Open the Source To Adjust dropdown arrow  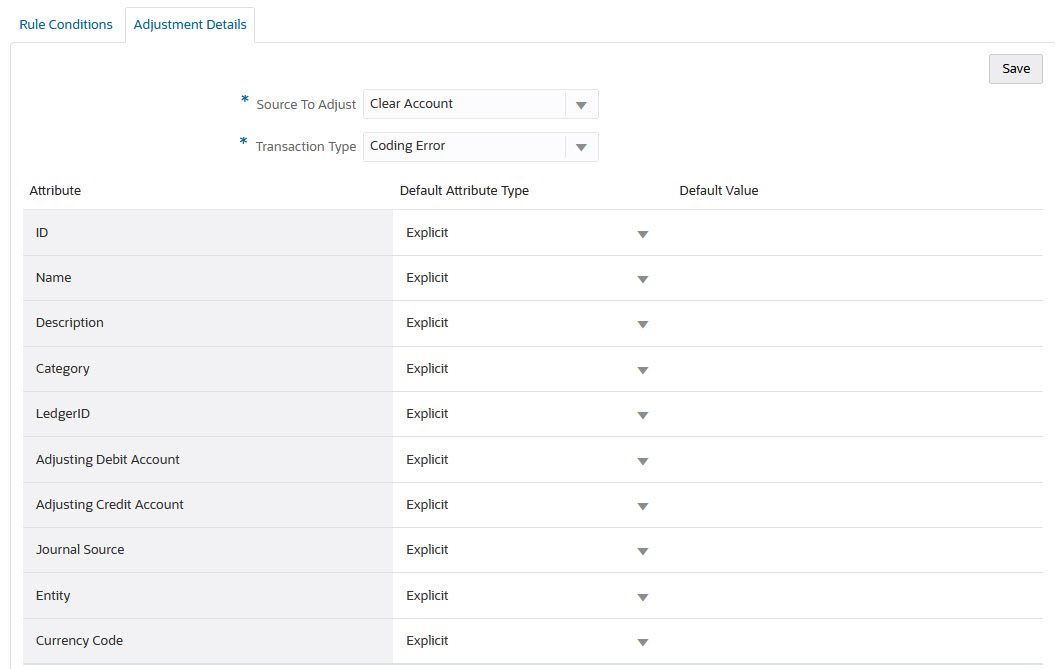coord(581,105)
